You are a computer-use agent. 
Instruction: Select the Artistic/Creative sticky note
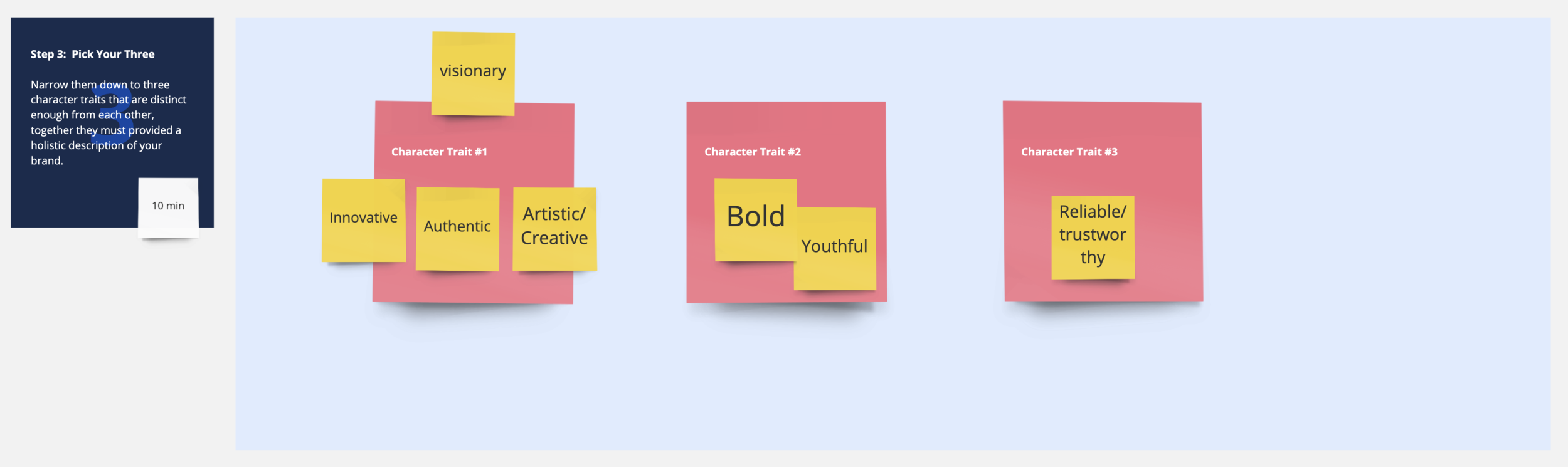pyautogui.click(x=554, y=229)
